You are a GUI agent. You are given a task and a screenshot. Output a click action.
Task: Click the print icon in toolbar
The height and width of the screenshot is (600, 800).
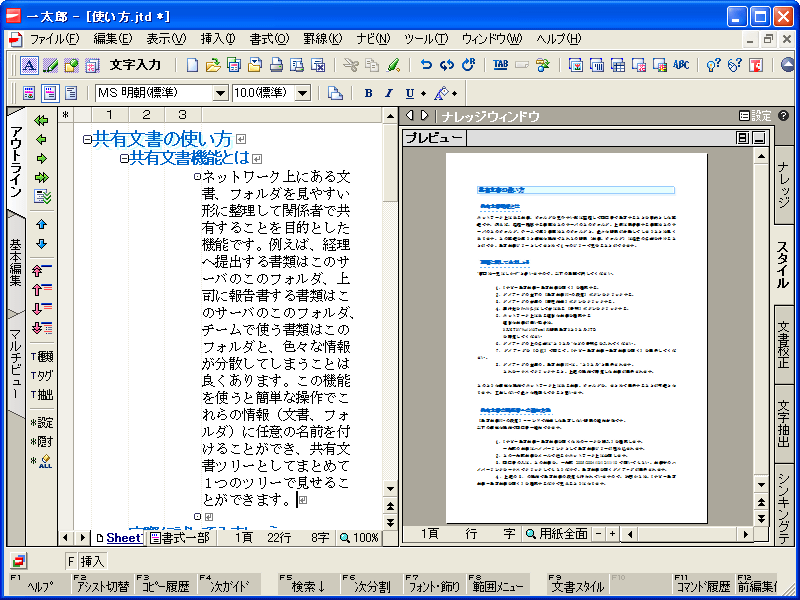pos(276,65)
